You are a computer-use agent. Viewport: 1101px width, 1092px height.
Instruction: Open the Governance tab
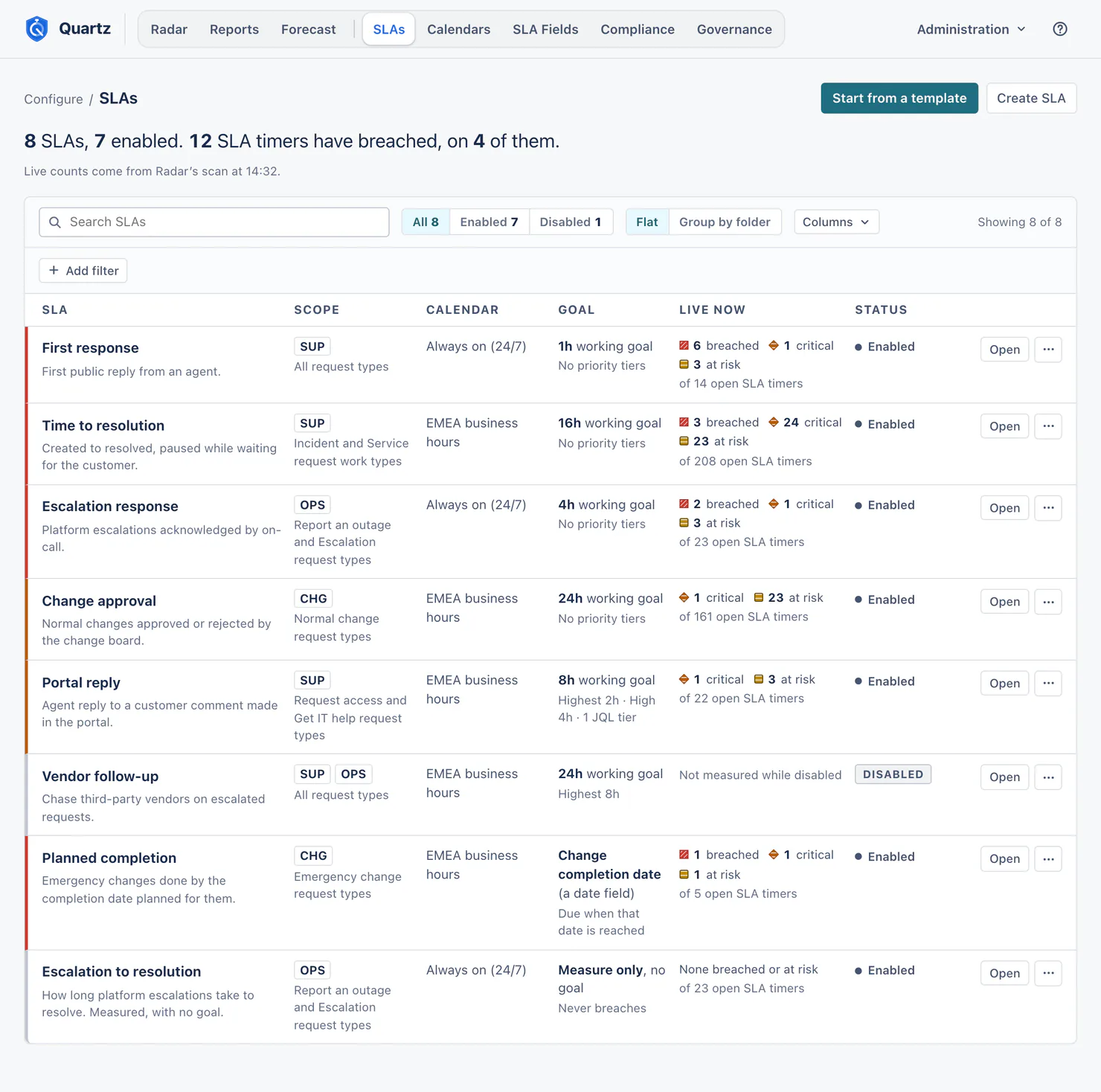point(734,29)
